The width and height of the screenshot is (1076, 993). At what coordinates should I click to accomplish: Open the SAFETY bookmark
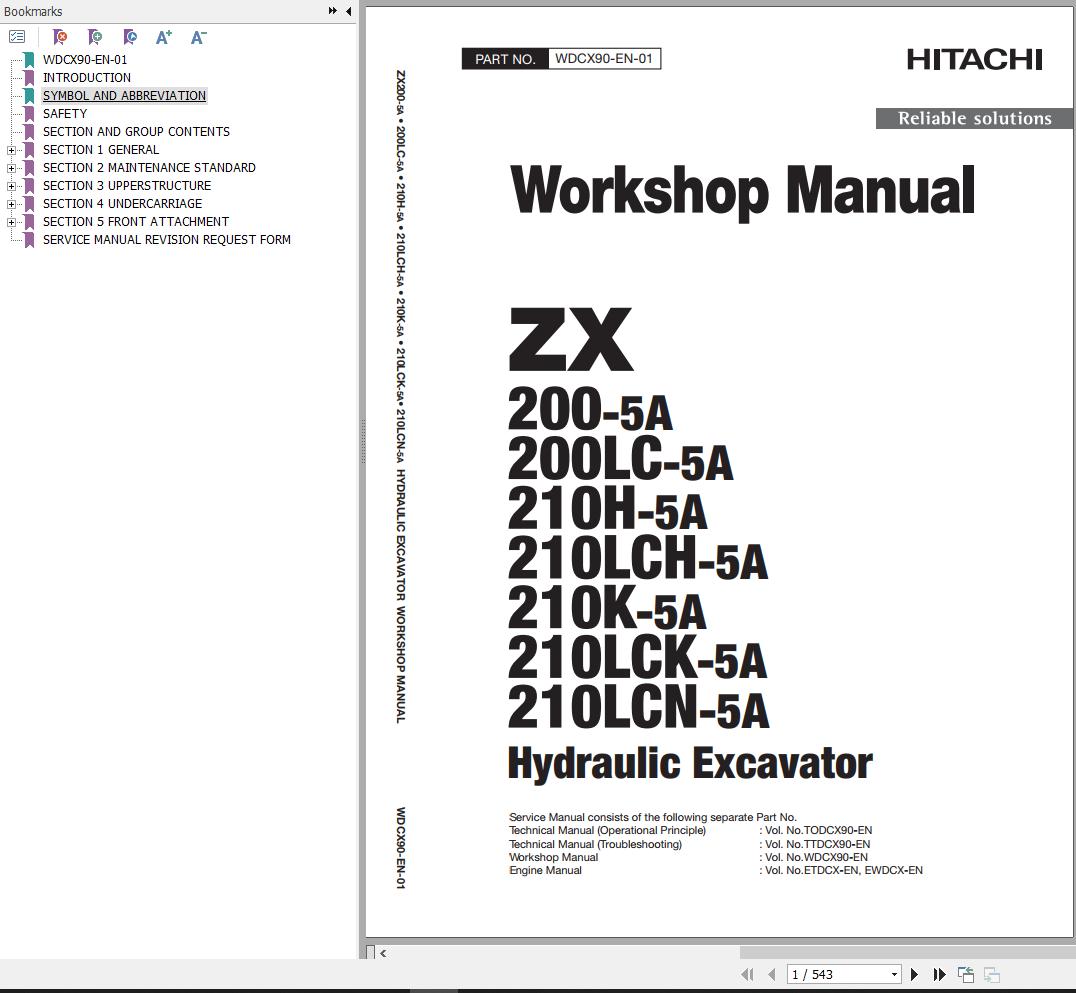[65, 113]
